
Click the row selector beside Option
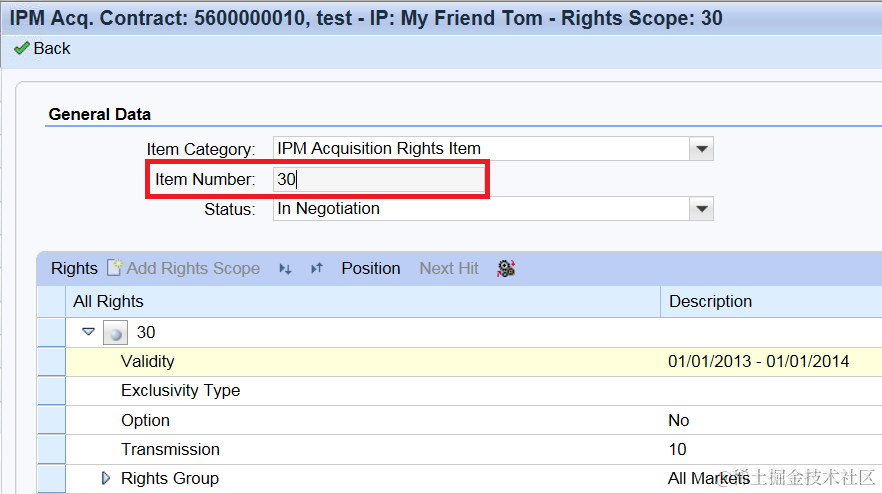[x=52, y=420]
